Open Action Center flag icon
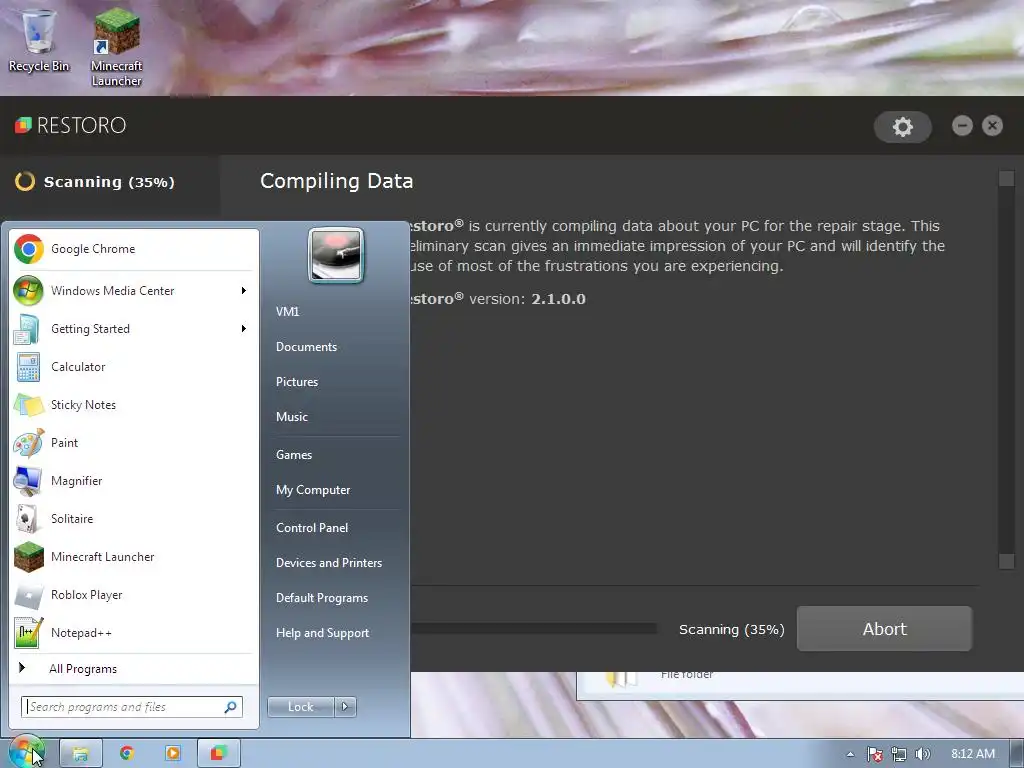The width and height of the screenshot is (1024, 768). point(874,754)
